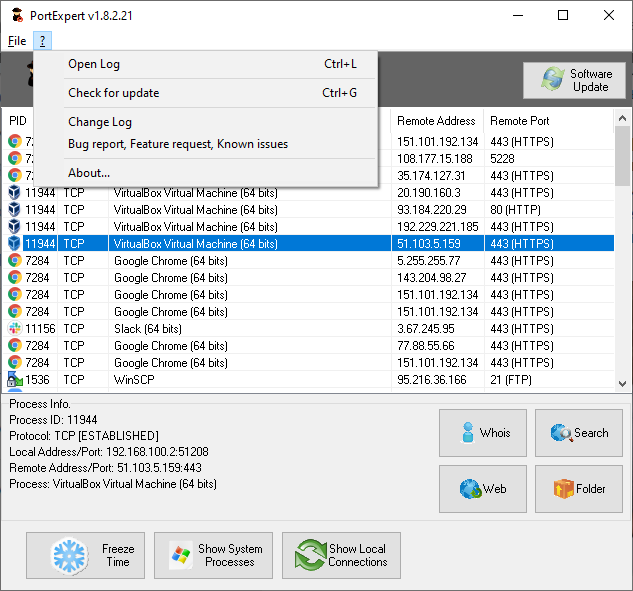Click remote address 35.174.127.31

pos(431,176)
